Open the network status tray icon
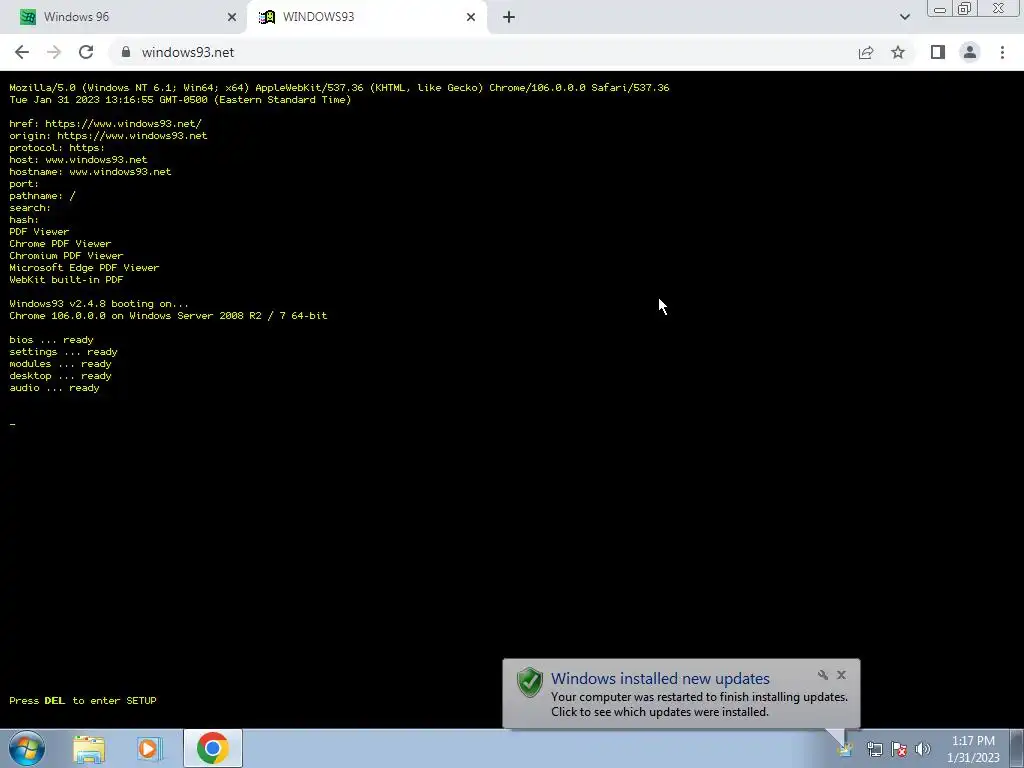The width and height of the screenshot is (1024, 768). coord(874,749)
